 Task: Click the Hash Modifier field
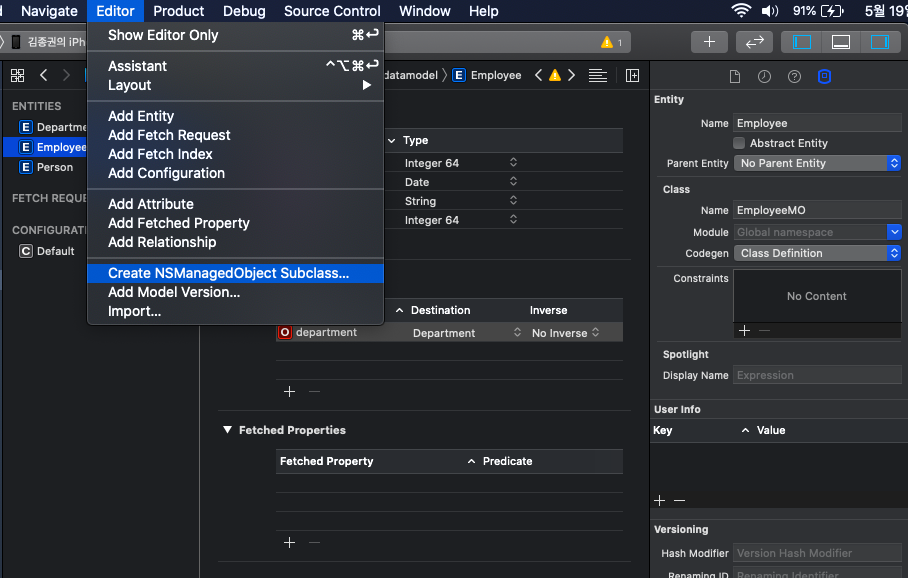(x=817, y=553)
